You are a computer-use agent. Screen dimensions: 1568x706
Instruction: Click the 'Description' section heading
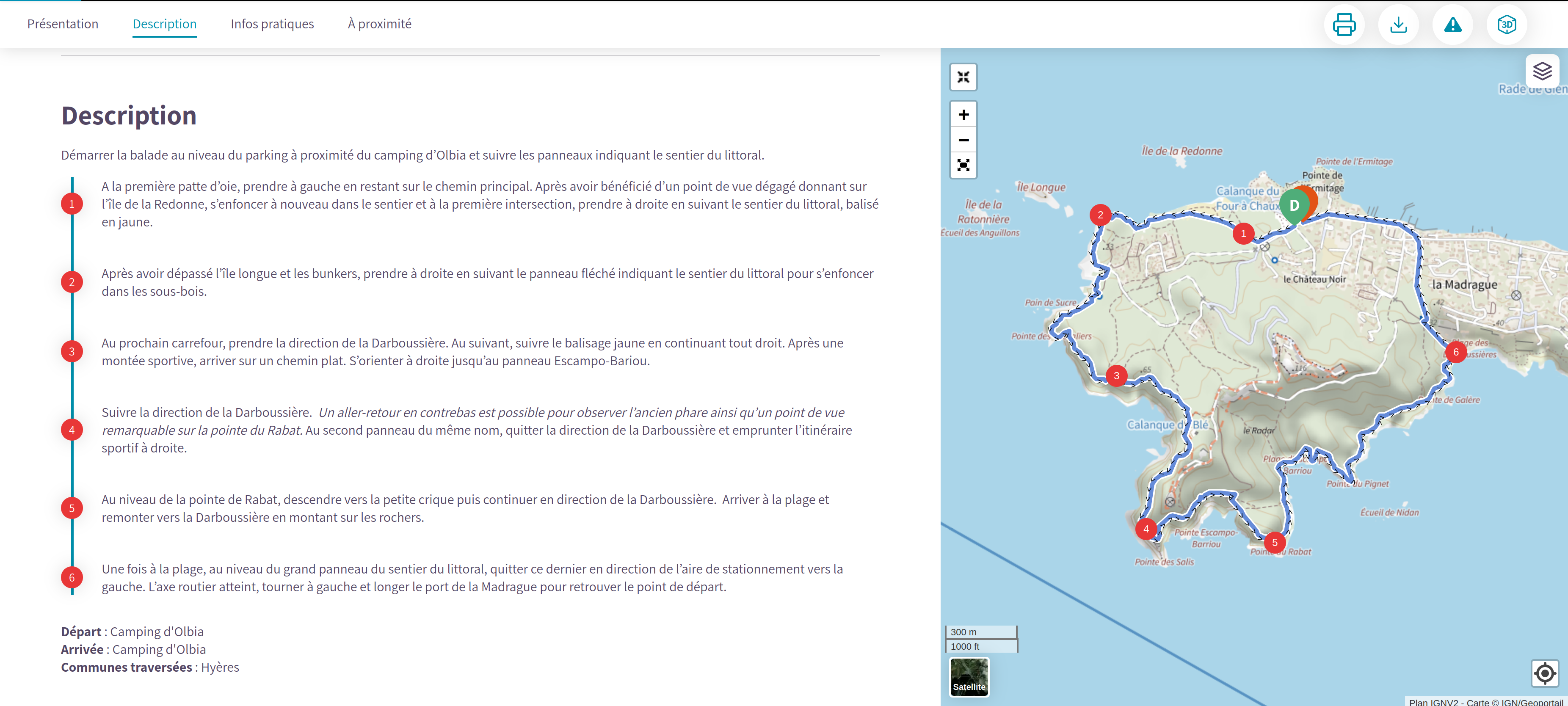[129, 116]
